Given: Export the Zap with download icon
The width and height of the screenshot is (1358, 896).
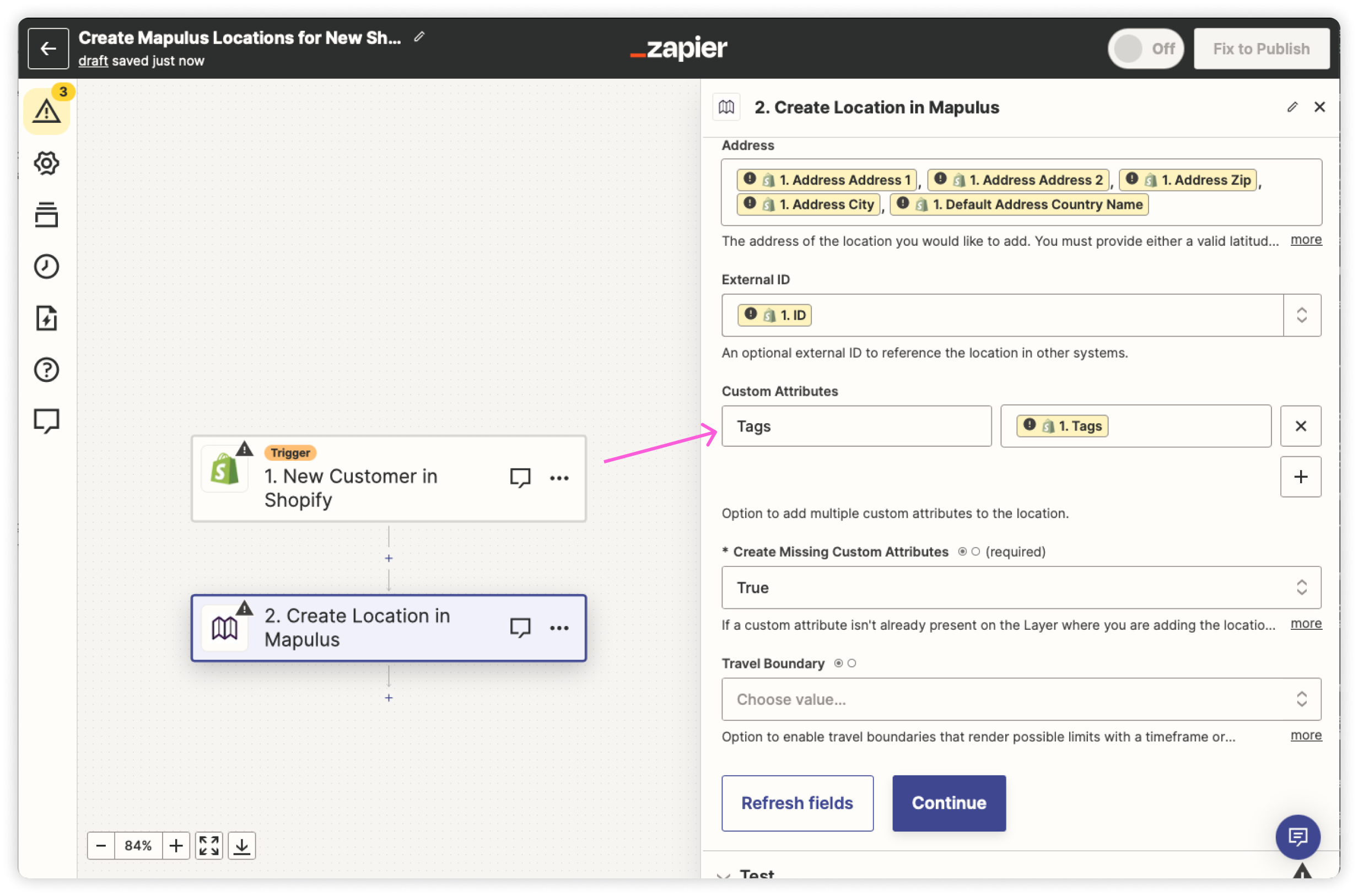Looking at the screenshot, I should click(242, 846).
